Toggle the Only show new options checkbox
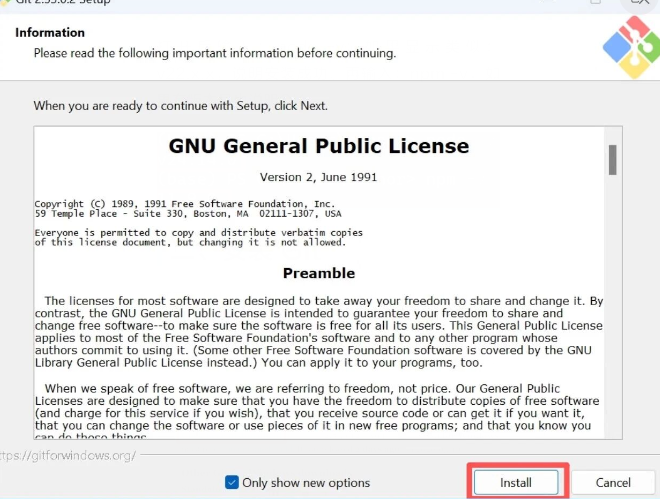Image resolution: width=660 pixels, height=499 pixels. tap(232, 482)
